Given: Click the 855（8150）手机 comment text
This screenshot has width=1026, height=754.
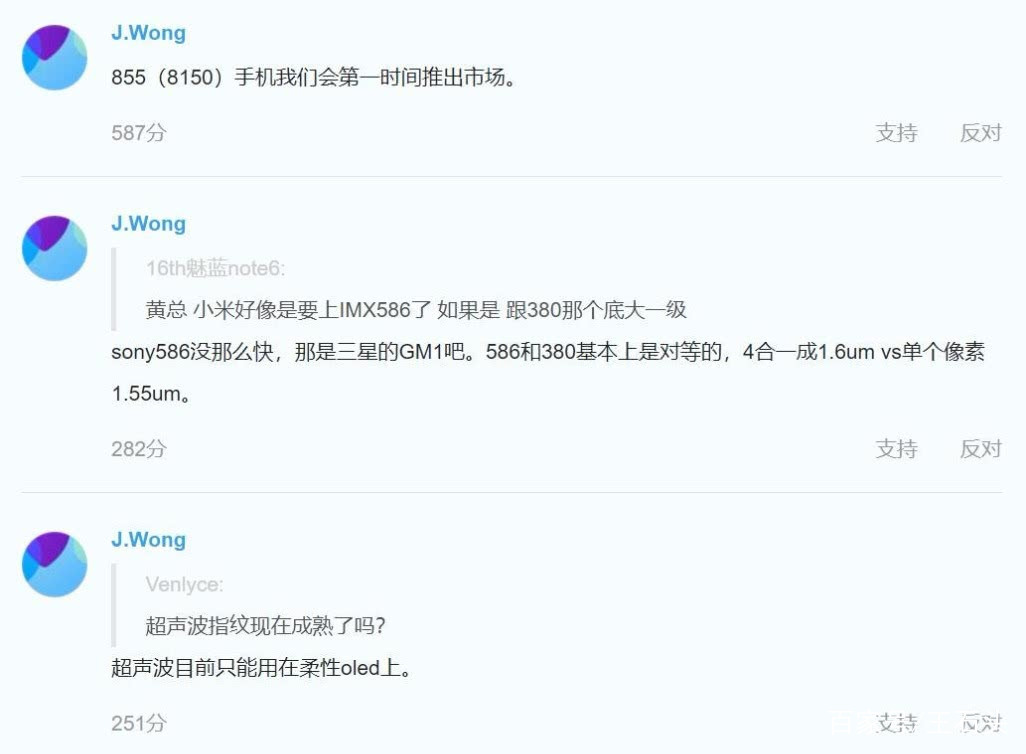Looking at the screenshot, I should tap(313, 77).
